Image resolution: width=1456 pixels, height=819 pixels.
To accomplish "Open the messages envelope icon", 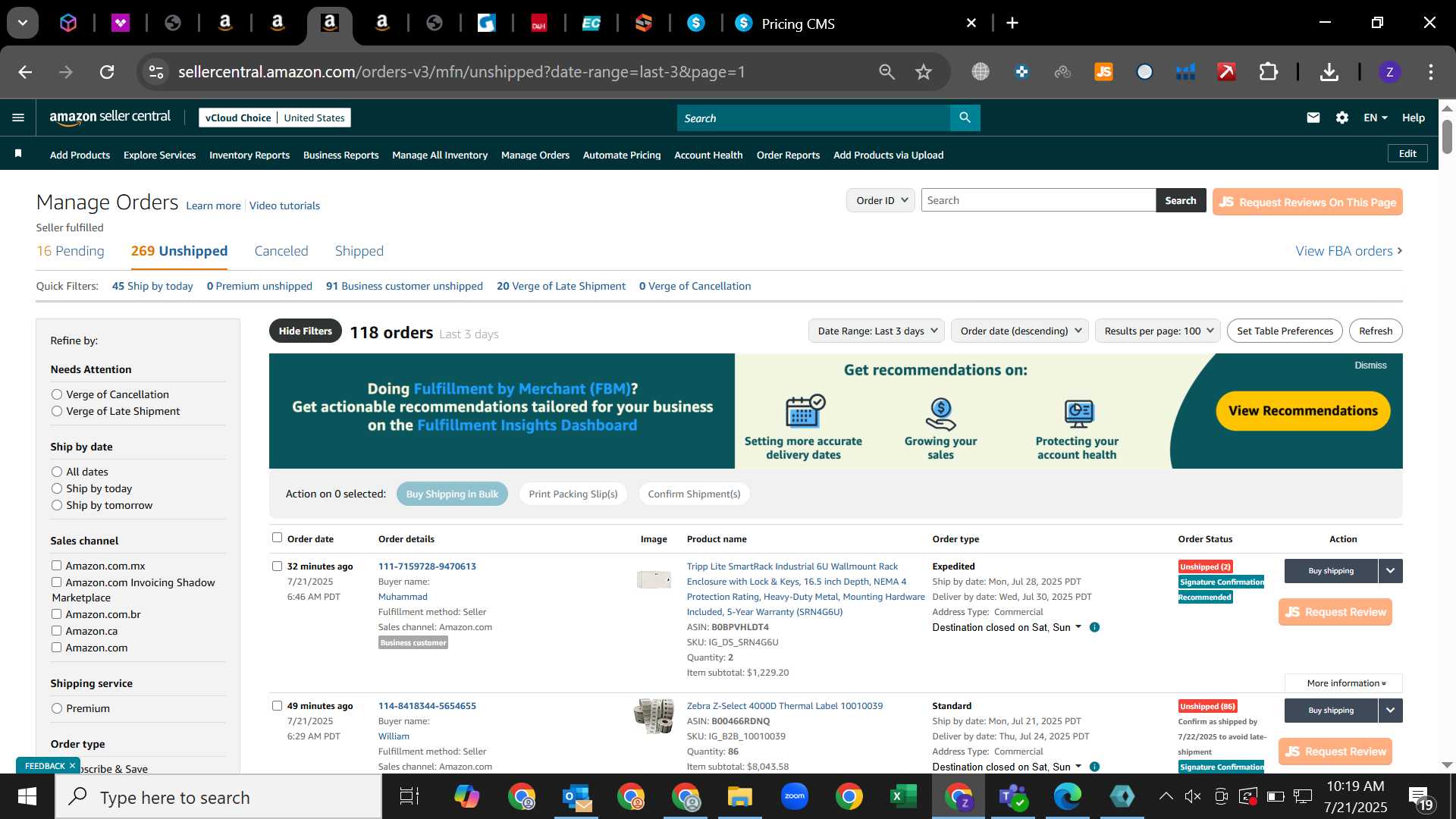I will click(1313, 118).
